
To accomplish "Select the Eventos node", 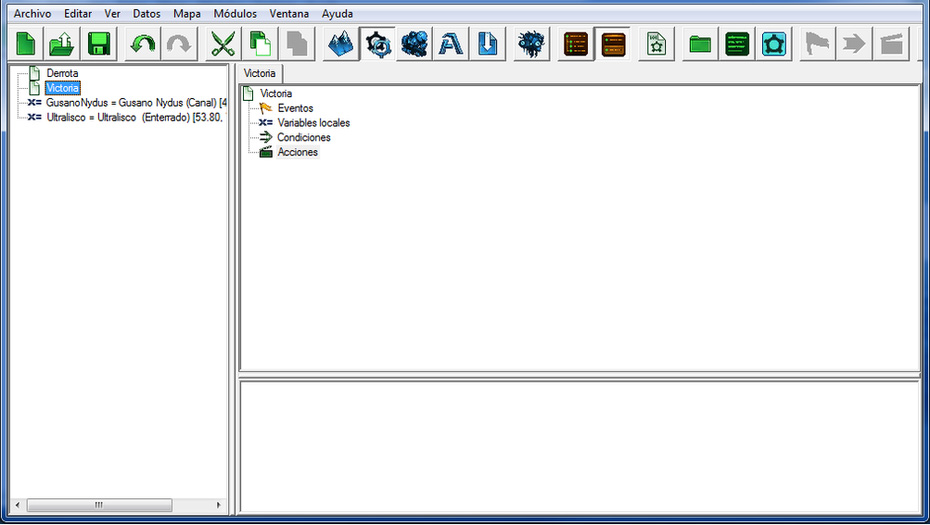I will point(295,108).
